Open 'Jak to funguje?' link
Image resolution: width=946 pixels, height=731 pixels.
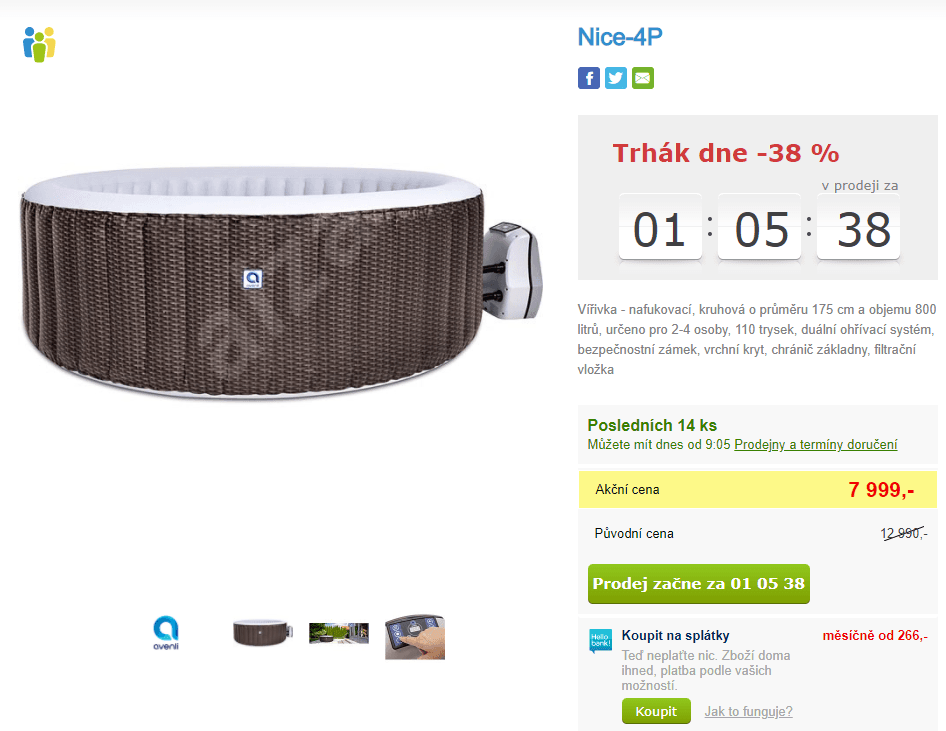coord(748,712)
